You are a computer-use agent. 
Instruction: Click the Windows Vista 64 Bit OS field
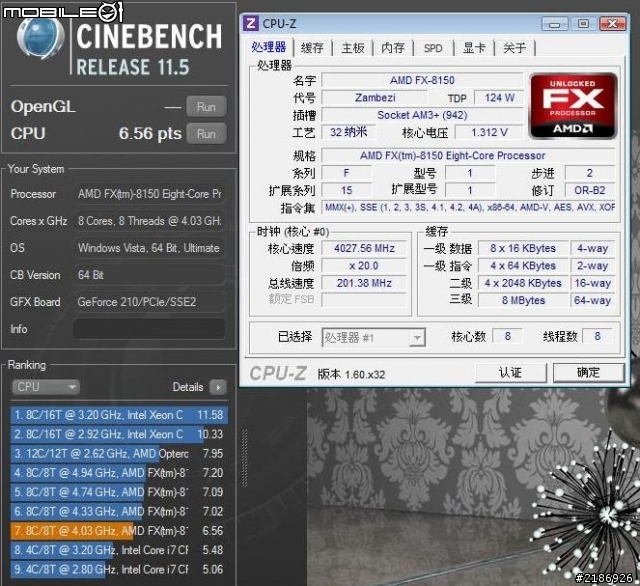click(x=149, y=248)
